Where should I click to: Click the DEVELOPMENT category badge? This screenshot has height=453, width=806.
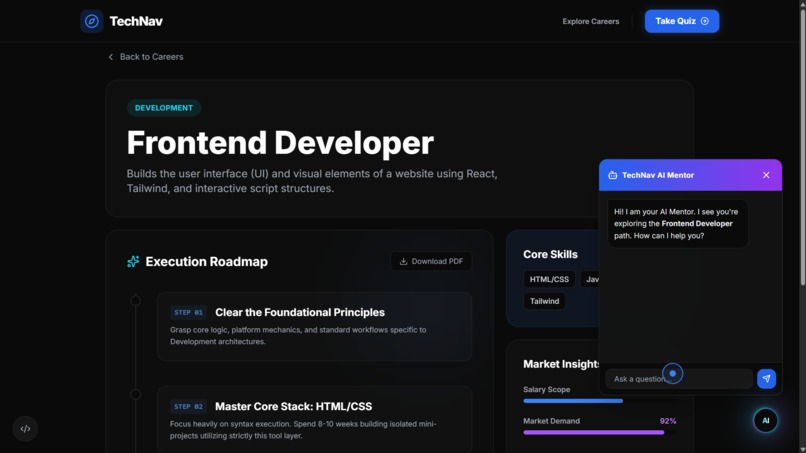(x=164, y=108)
